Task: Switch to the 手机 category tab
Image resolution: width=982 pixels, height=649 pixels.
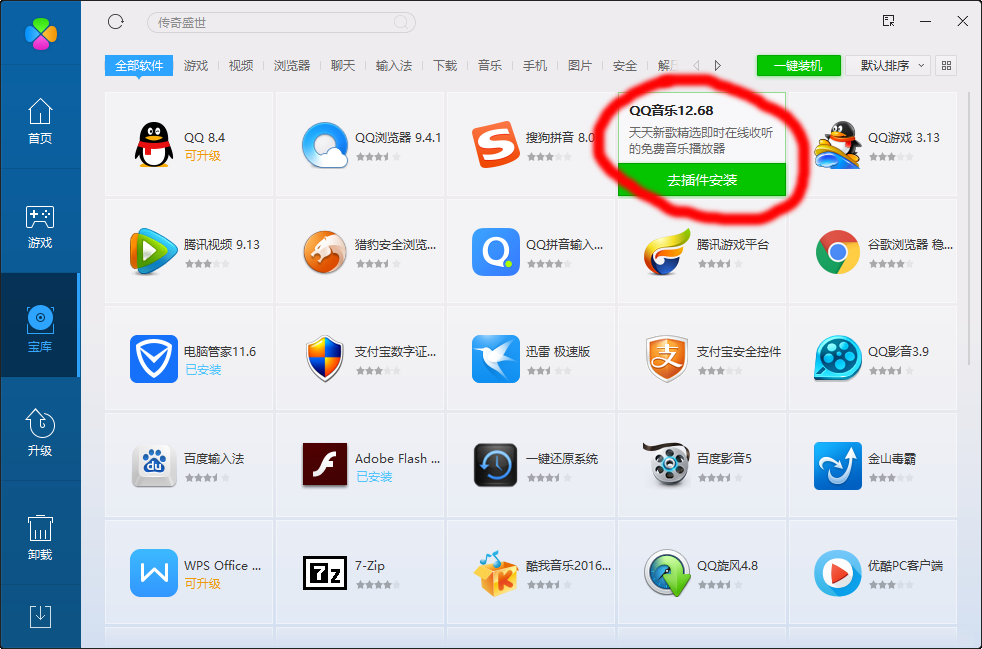Action: [x=535, y=66]
